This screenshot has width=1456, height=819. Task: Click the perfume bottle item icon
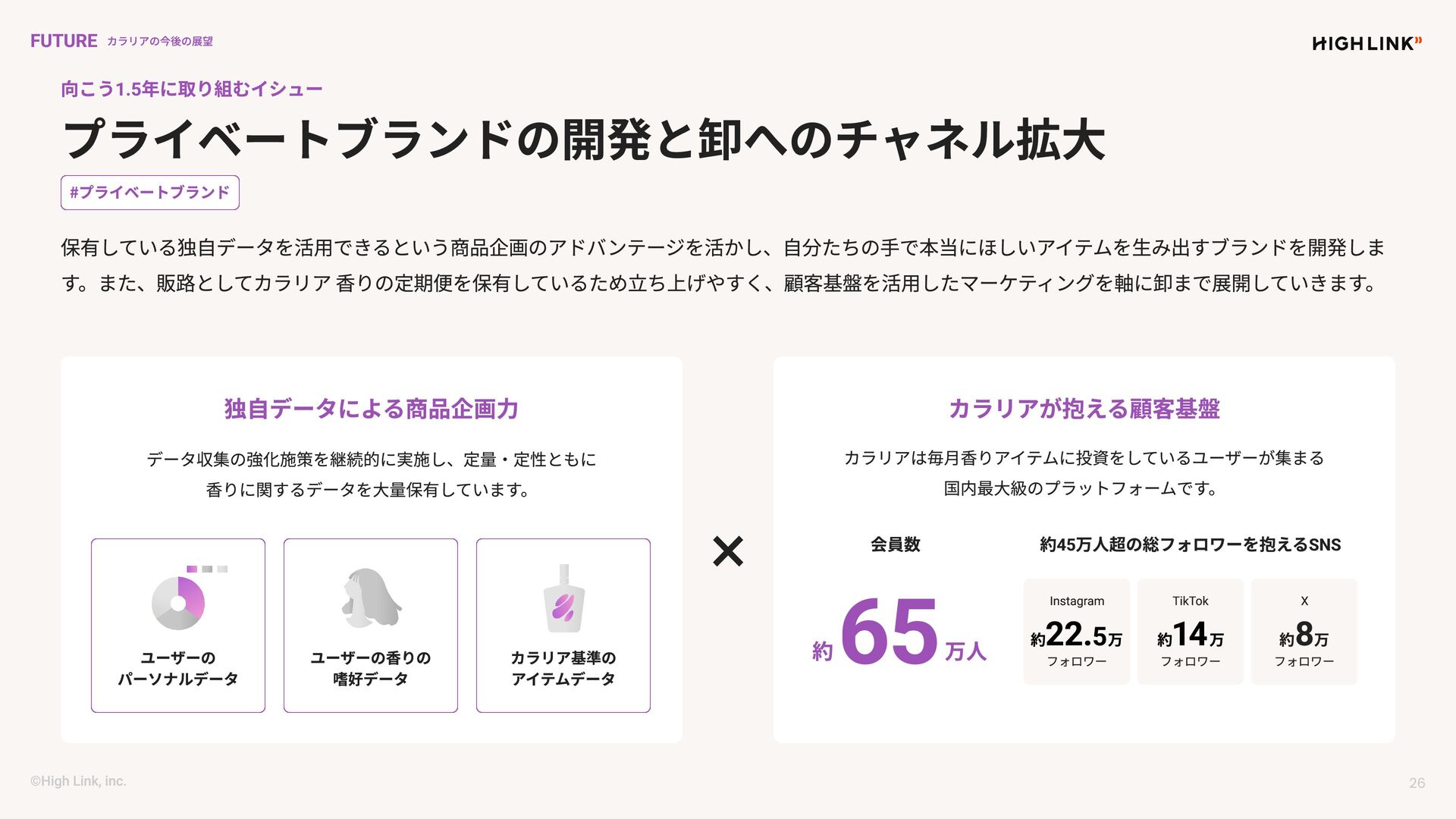[x=563, y=599]
